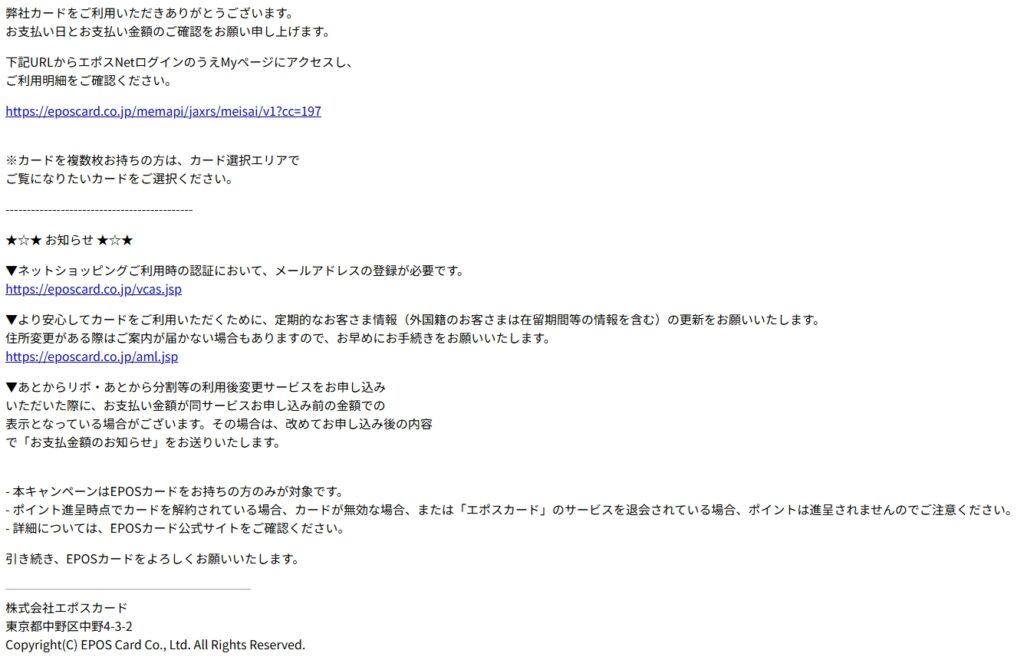Click the line 本キャンペーンはEPOSカードをお持ちの方のみ
This screenshot has height=660, width=1024.
pyautogui.click(x=174, y=492)
